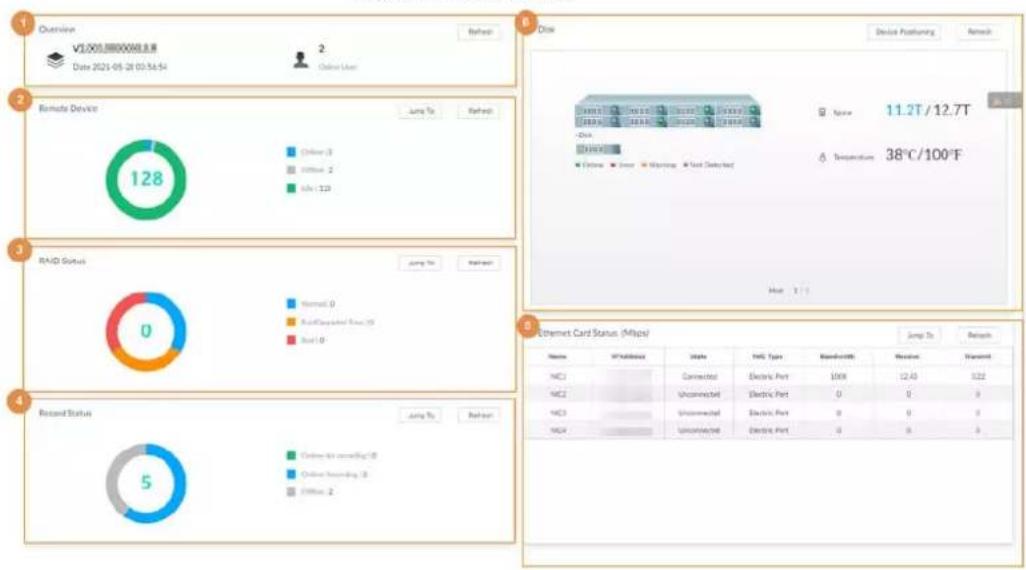The image size is (1026, 570).
Task: Click the gray Offline legend square in Remote Device
Action: [291, 170]
